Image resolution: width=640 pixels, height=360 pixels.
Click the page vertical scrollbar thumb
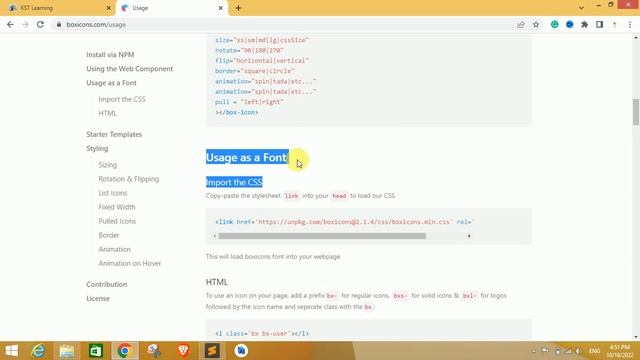tap(636, 112)
